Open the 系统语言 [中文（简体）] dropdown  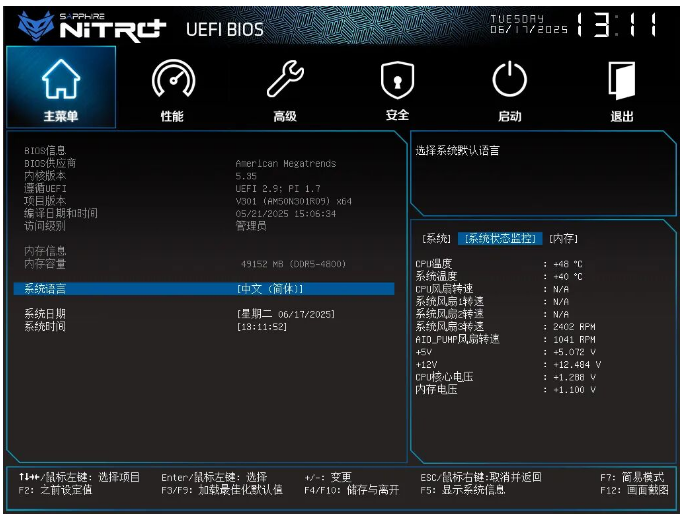tap(270, 289)
